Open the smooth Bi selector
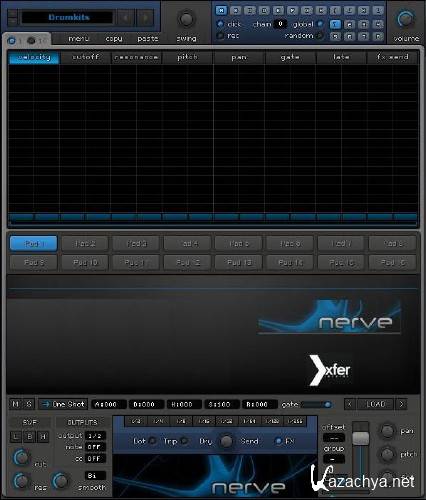The width and height of the screenshot is (426, 500). 95,476
